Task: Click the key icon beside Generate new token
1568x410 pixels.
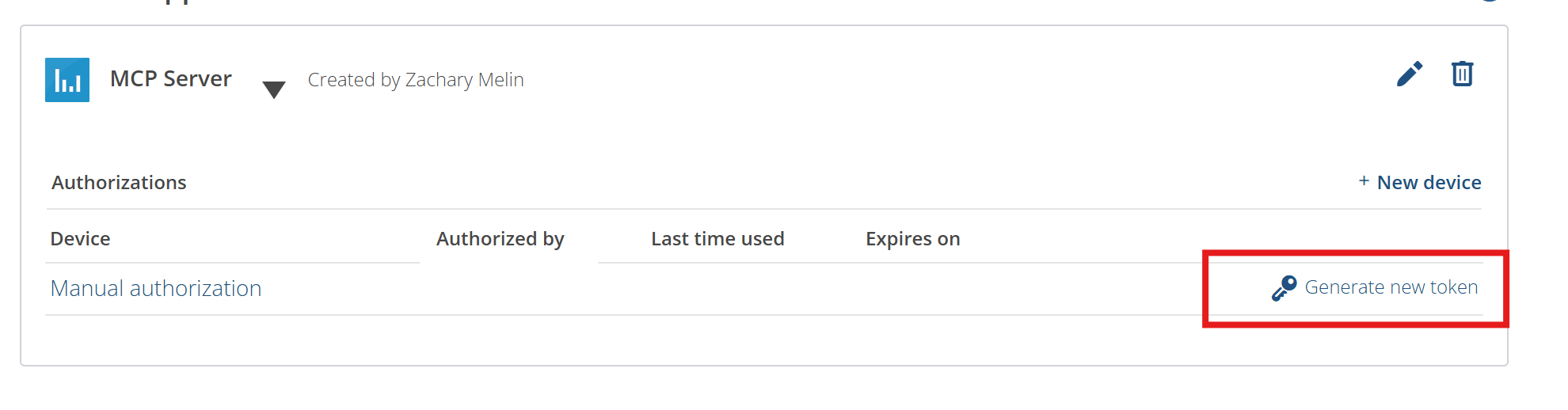Action: point(1284,288)
